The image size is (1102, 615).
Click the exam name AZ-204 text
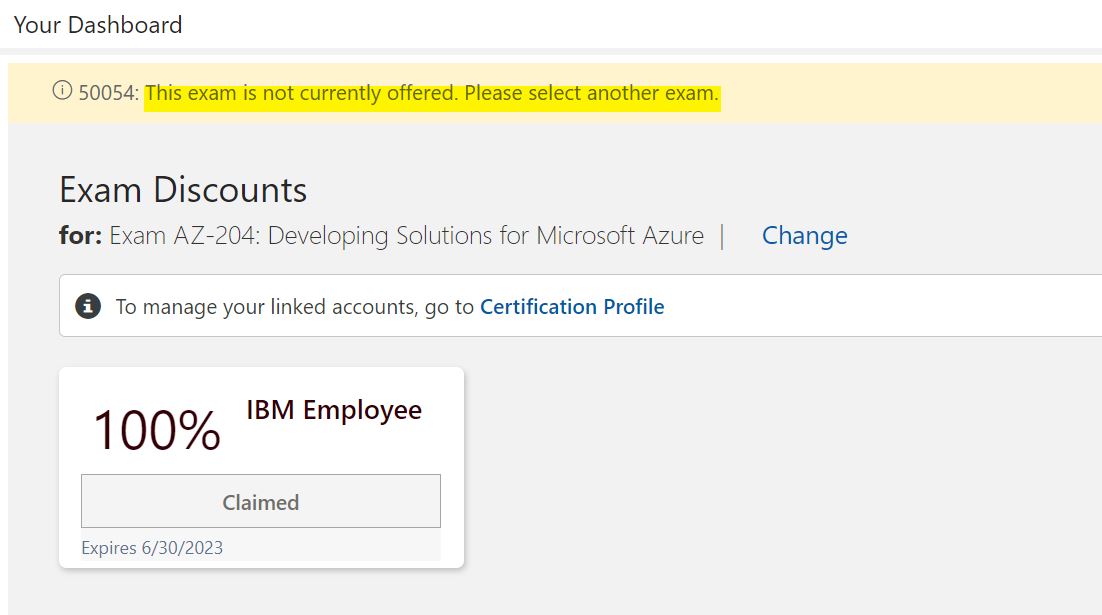coord(406,235)
